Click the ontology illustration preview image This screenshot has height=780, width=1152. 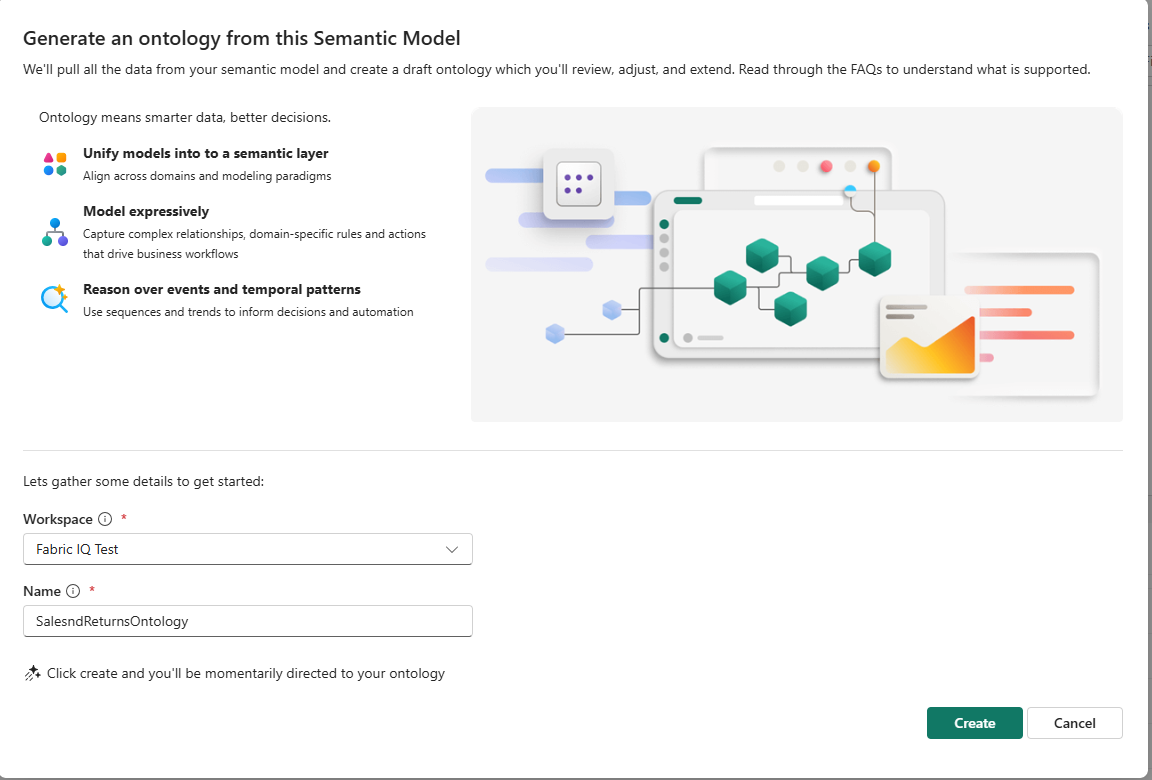point(796,264)
